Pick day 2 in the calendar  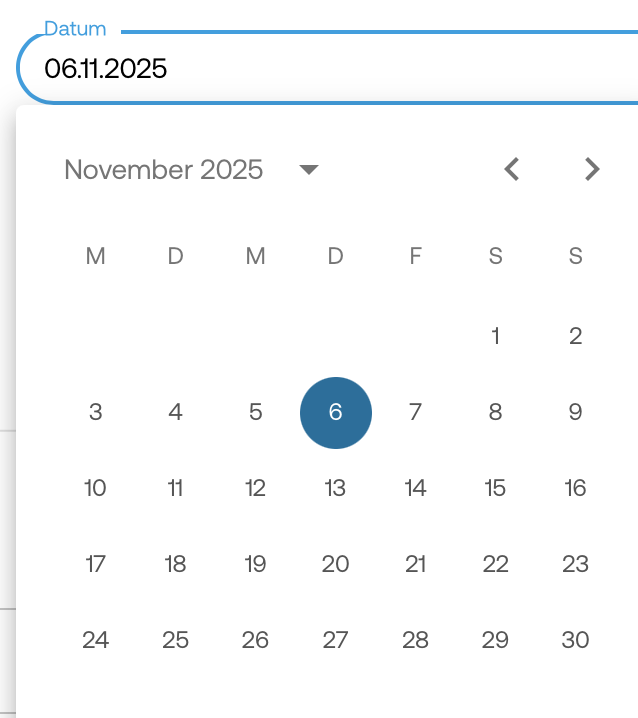click(576, 336)
